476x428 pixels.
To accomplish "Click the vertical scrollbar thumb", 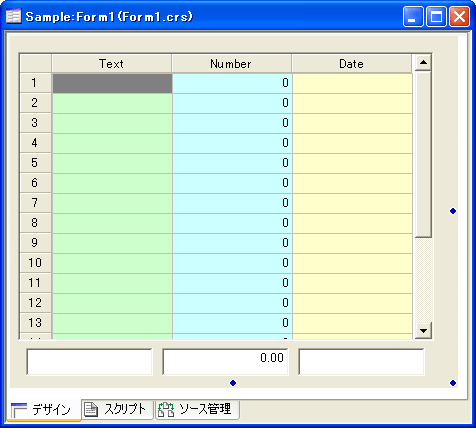I will point(423,154).
